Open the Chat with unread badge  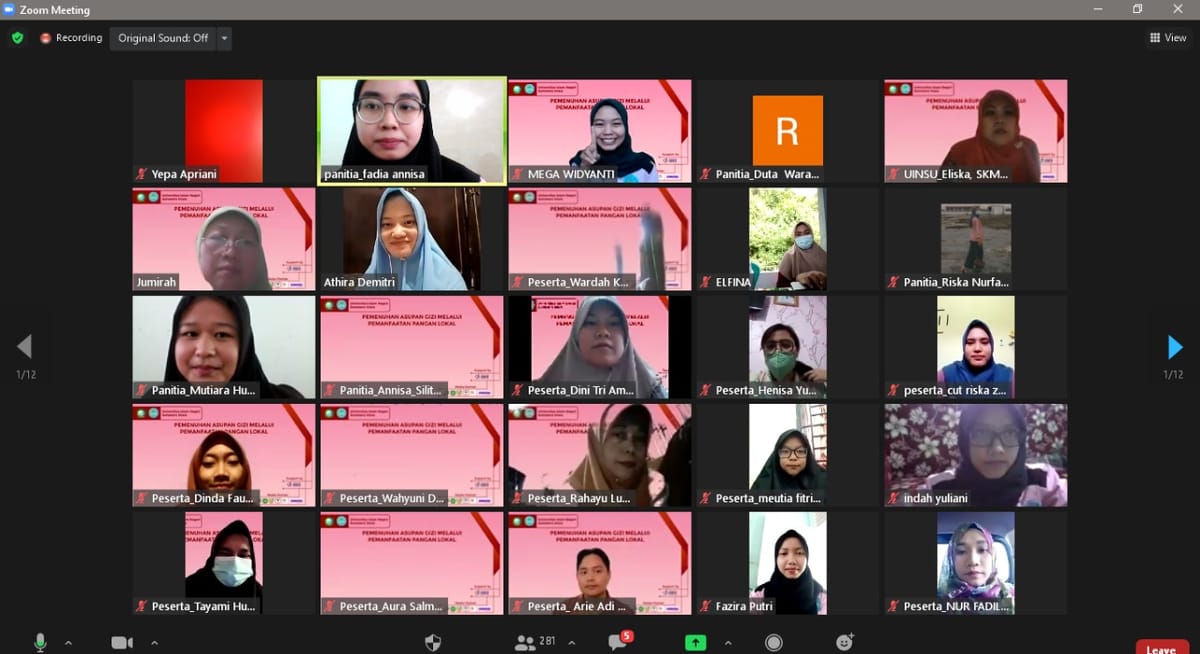tap(617, 643)
